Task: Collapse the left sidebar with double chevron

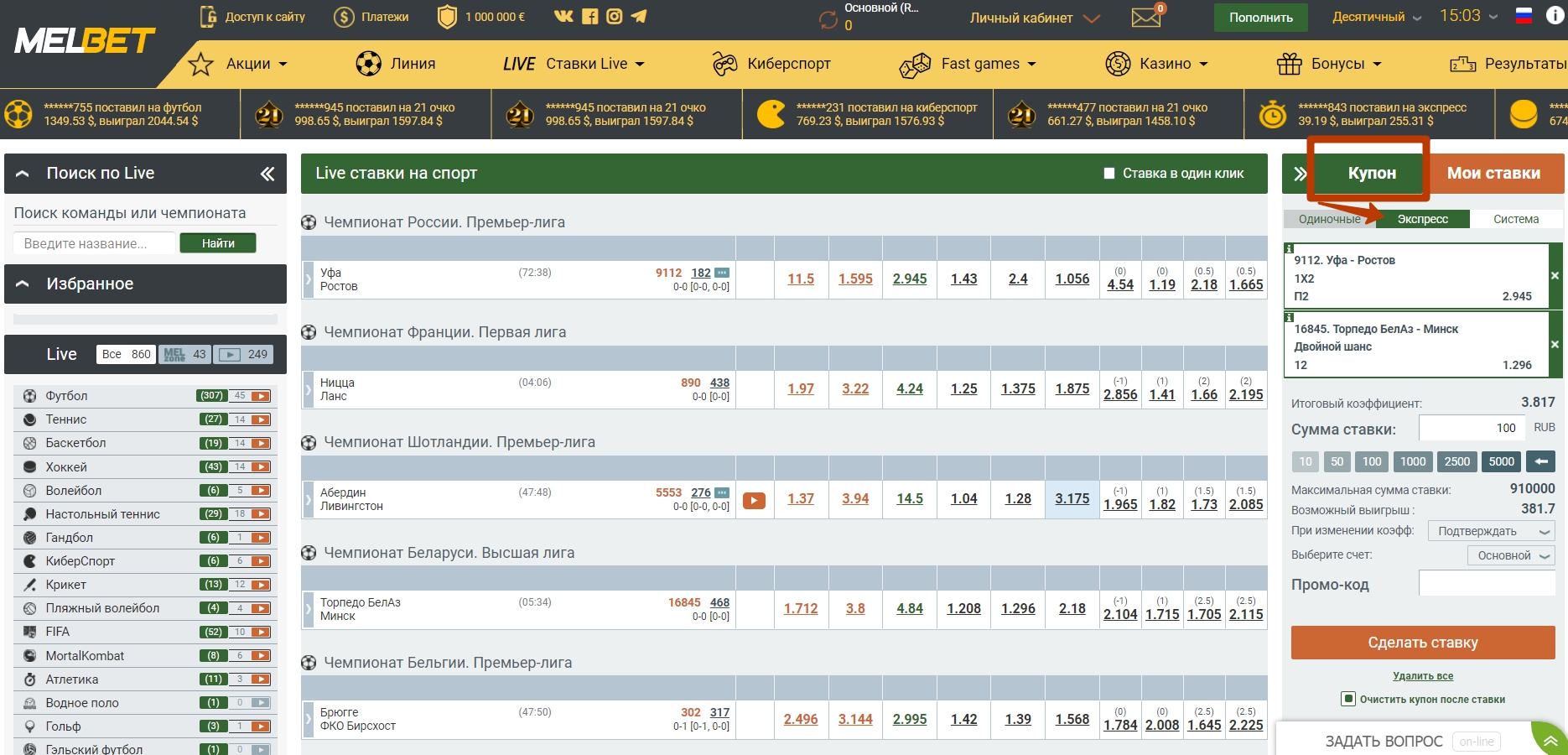Action: [267, 174]
